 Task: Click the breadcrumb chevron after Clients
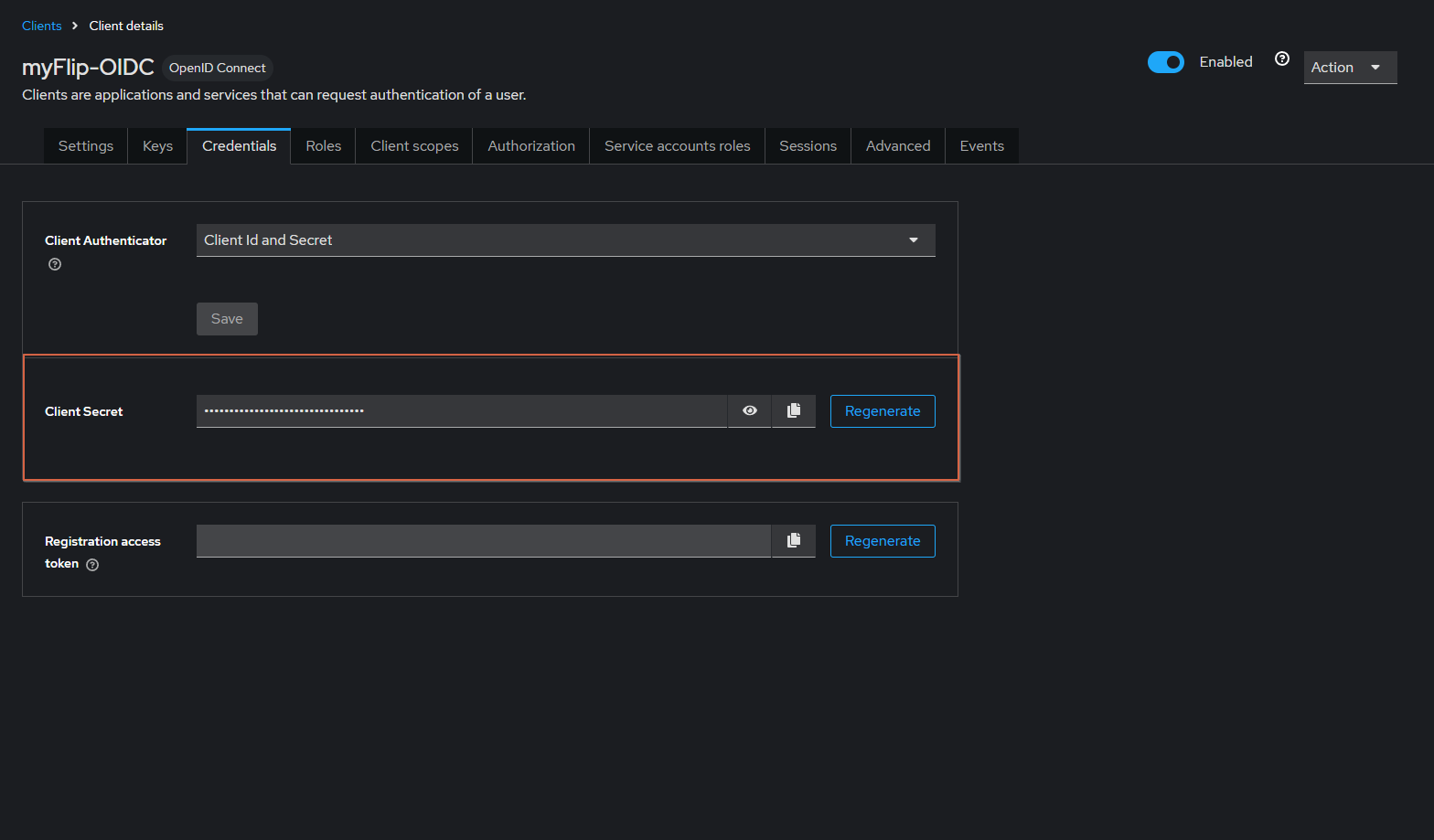click(75, 26)
